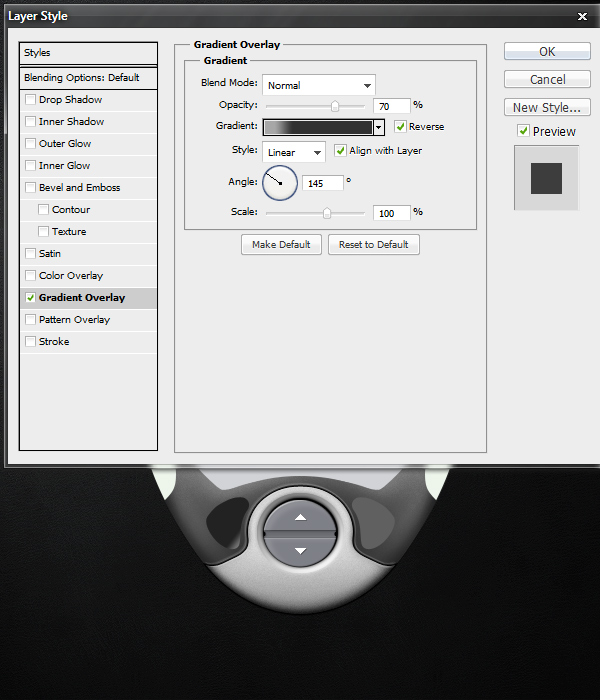Image resolution: width=600 pixels, height=700 pixels.
Task: Open the Style Linear dropdown
Action: pos(294,152)
